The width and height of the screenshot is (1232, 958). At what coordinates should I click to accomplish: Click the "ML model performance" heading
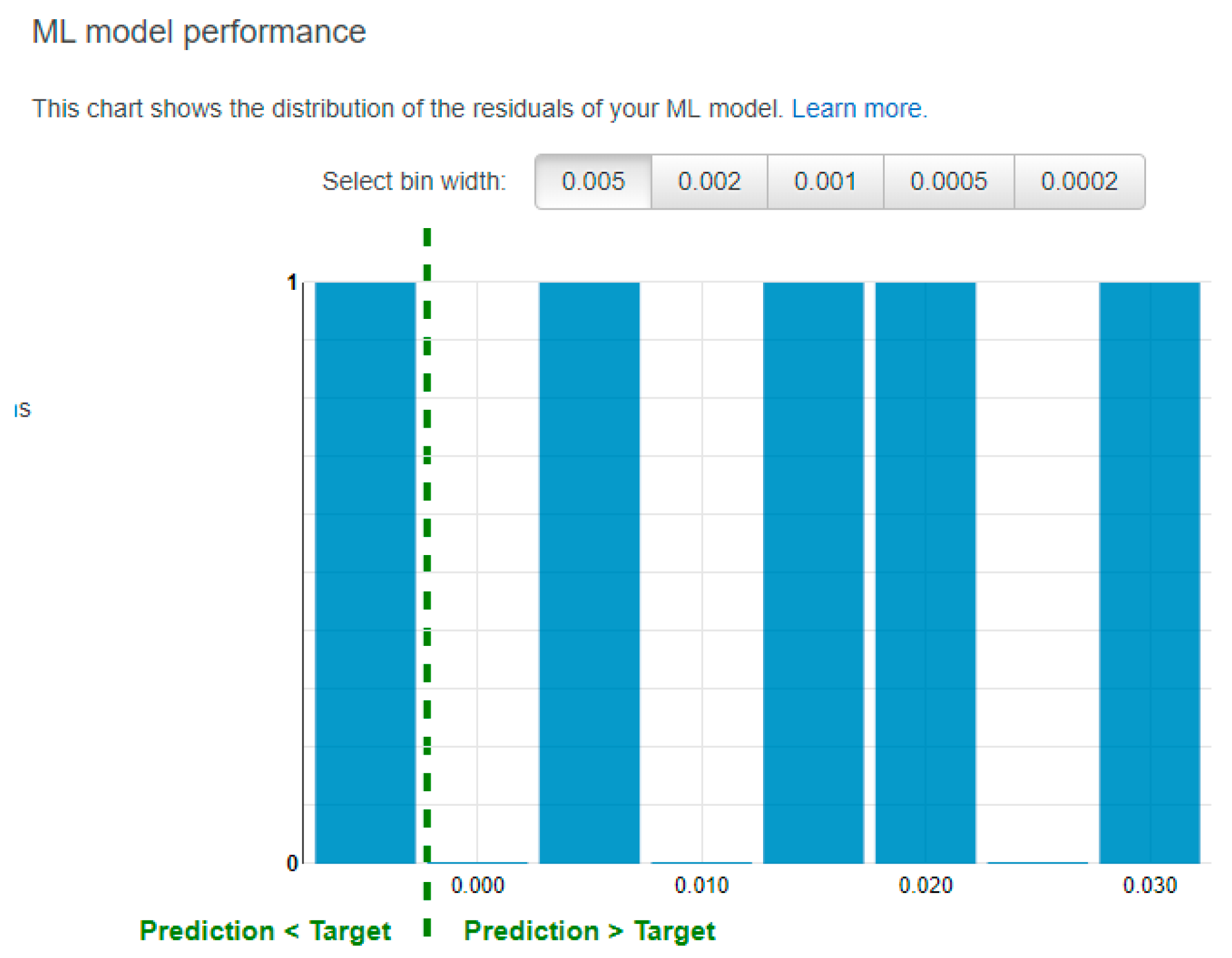click(198, 32)
